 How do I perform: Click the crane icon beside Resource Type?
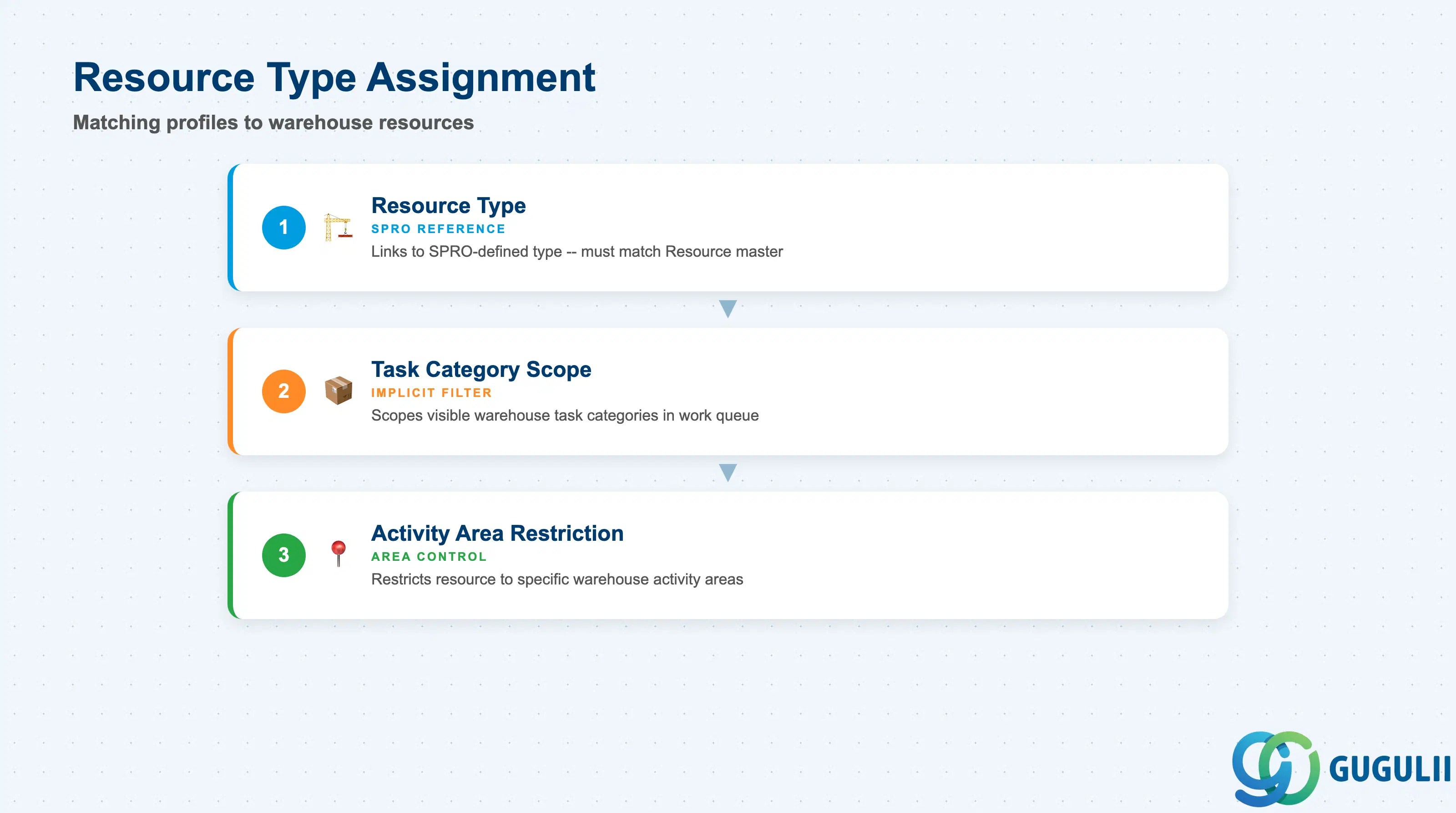pos(338,227)
